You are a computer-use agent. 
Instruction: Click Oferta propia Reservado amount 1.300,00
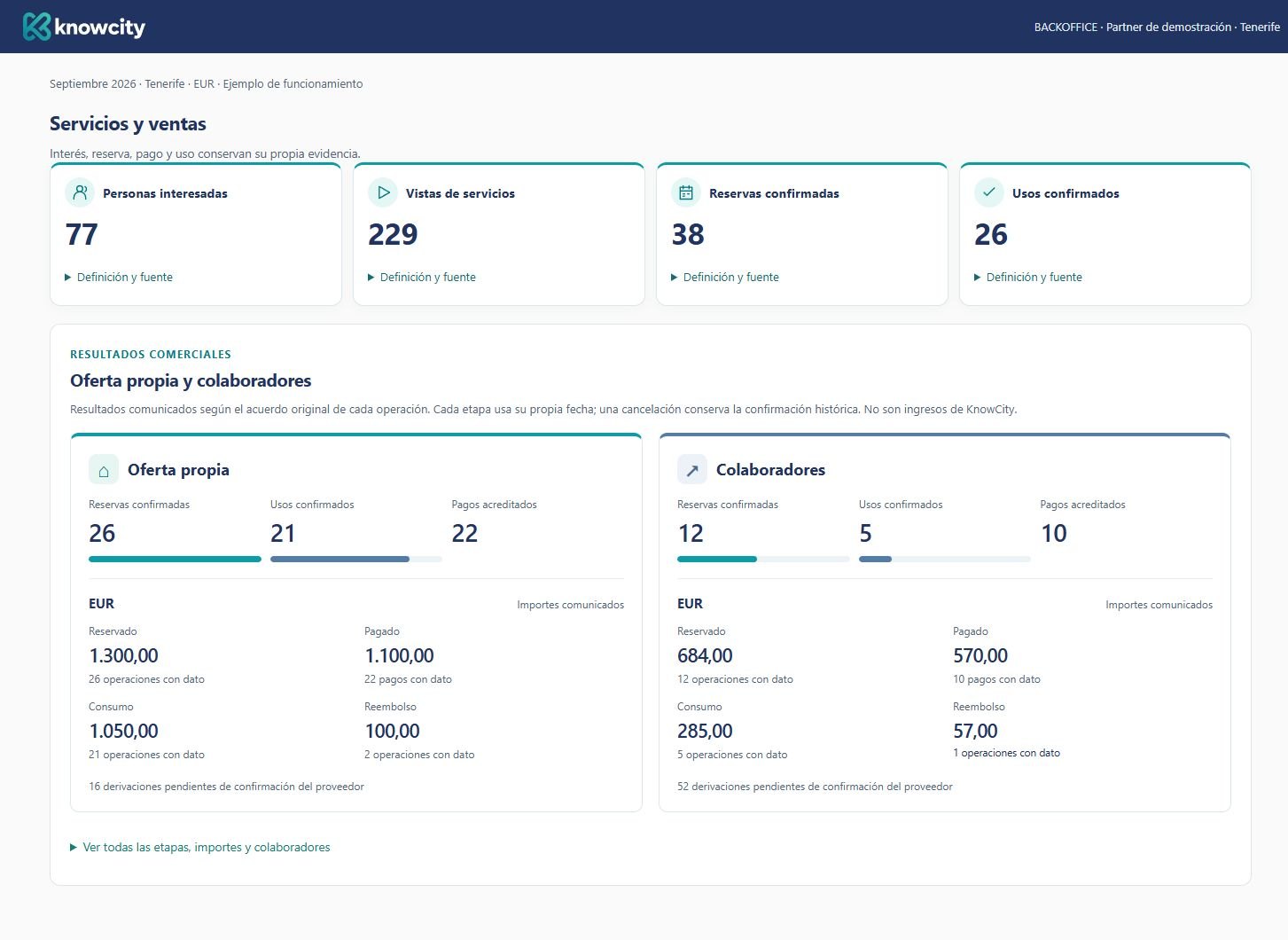123,656
